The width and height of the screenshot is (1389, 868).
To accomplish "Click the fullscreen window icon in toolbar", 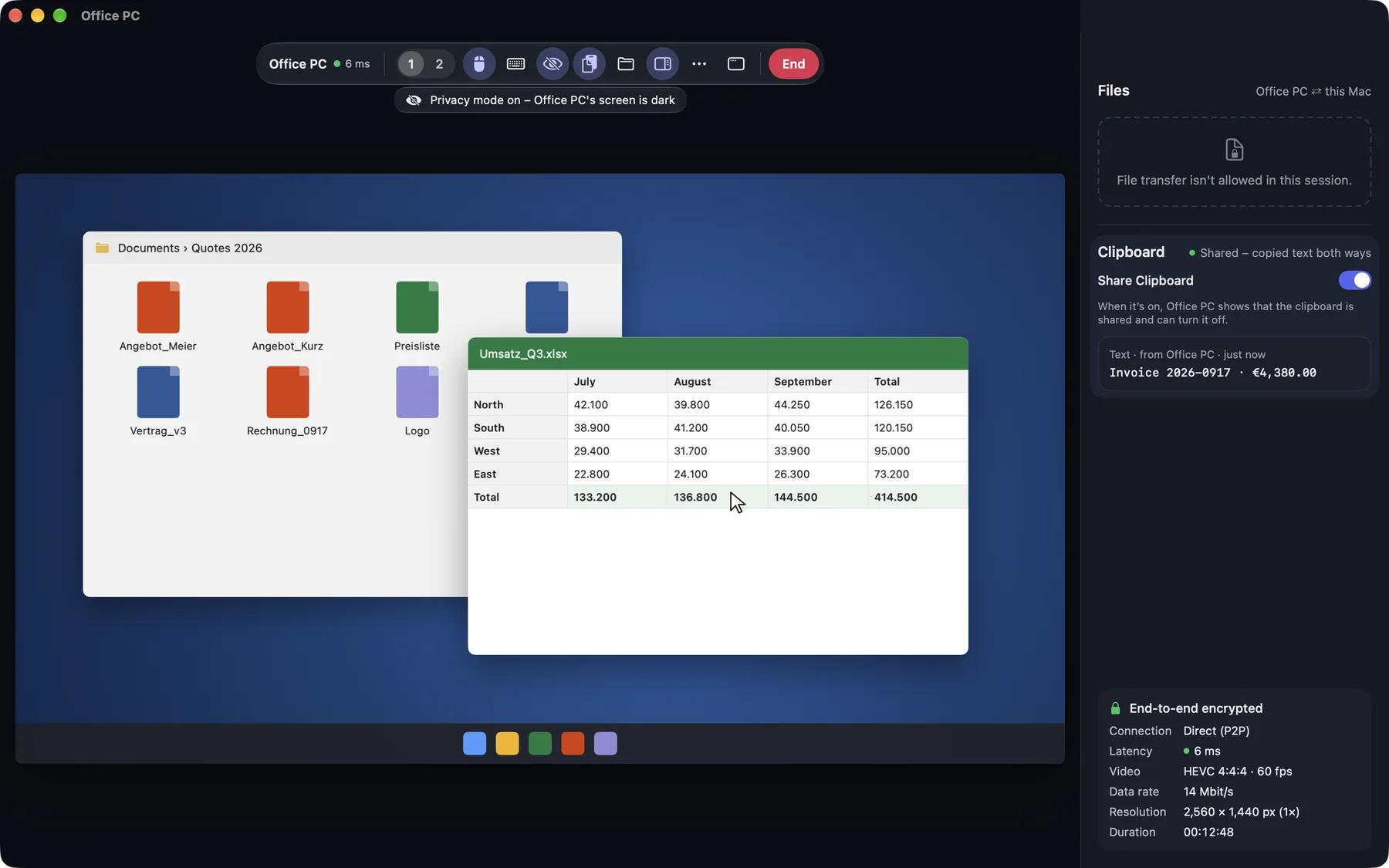I will pos(736,64).
